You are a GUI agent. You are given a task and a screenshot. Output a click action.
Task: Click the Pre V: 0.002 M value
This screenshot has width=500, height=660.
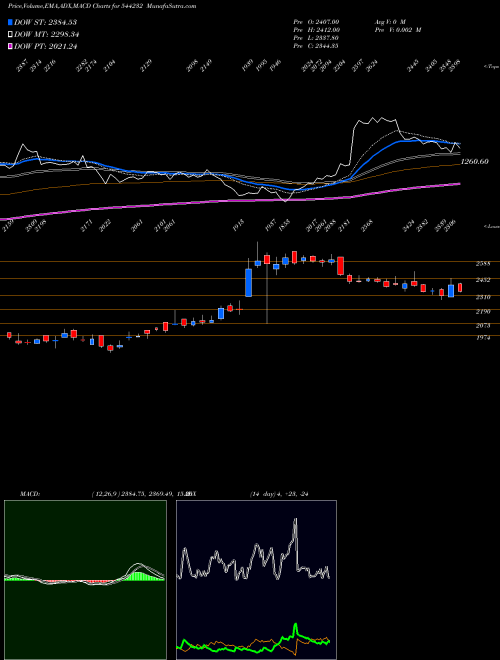click(397, 30)
